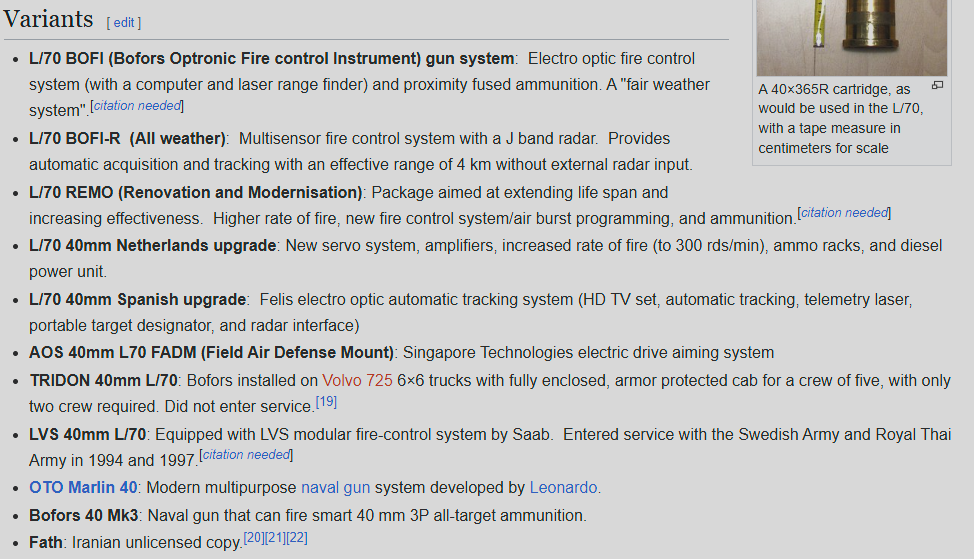This screenshot has width=974, height=559.
Task: Follow the naval gun link
Action: pos(335,488)
